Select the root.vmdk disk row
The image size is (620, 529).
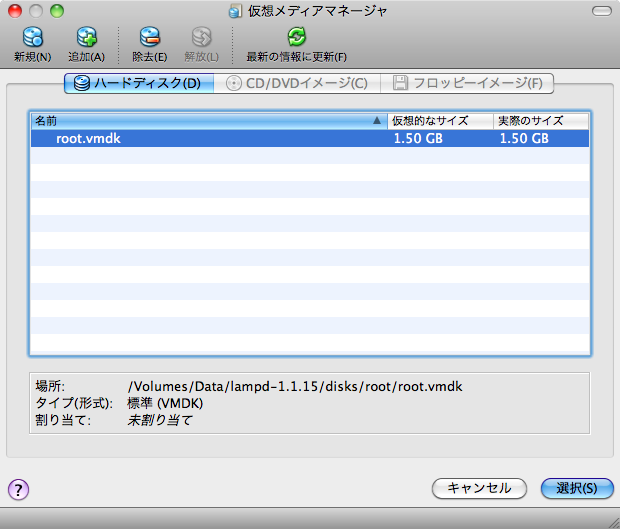coord(310,138)
